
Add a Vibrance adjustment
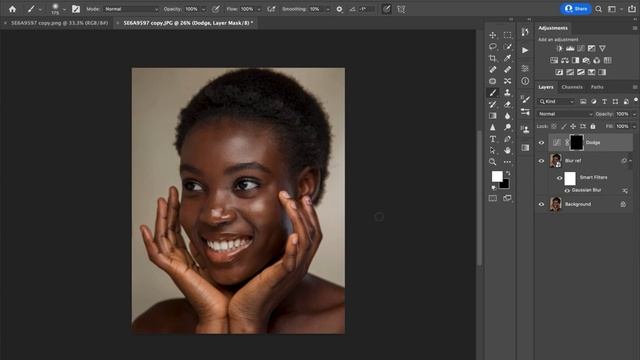(x=602, y=49)
